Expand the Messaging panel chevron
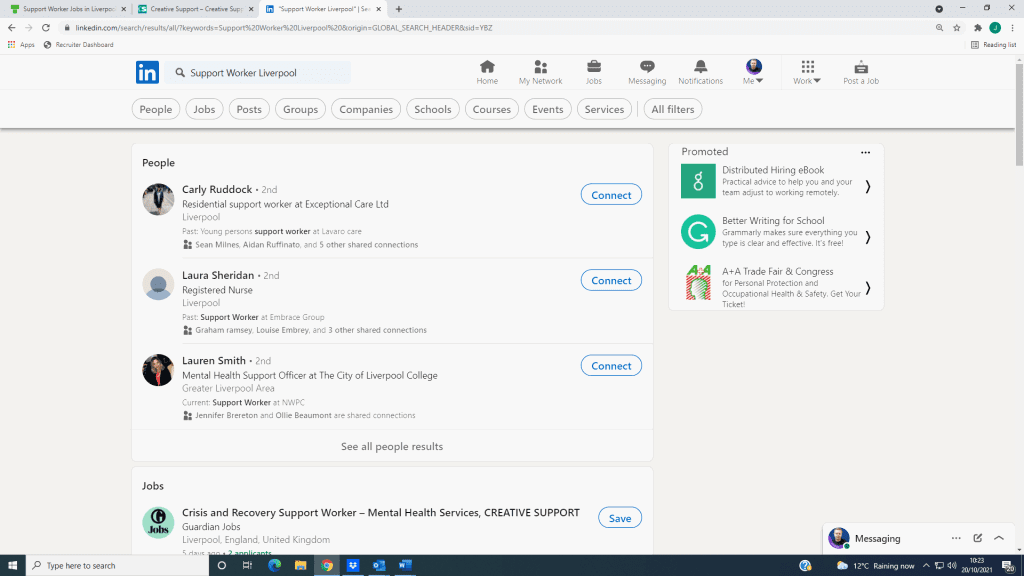Screen dimensions: 1024x576 (x=999, y=538)
